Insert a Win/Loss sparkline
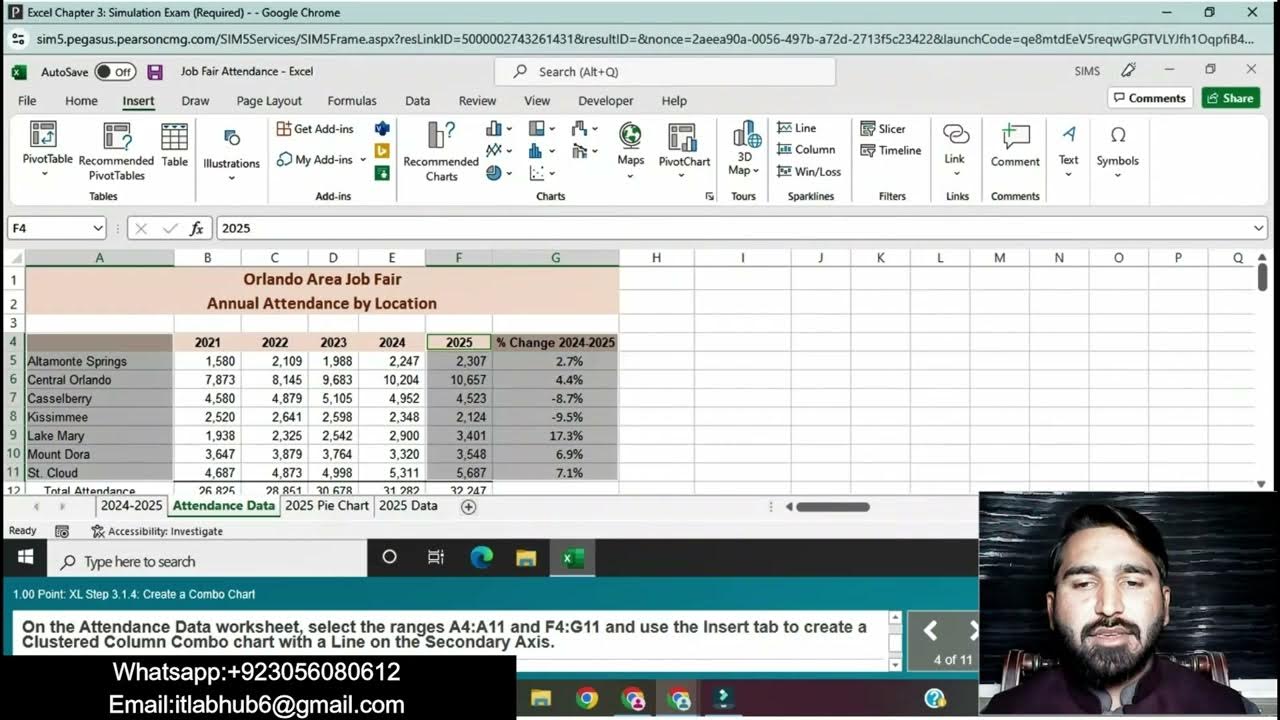1280x720 pixels. click(809, 172)
